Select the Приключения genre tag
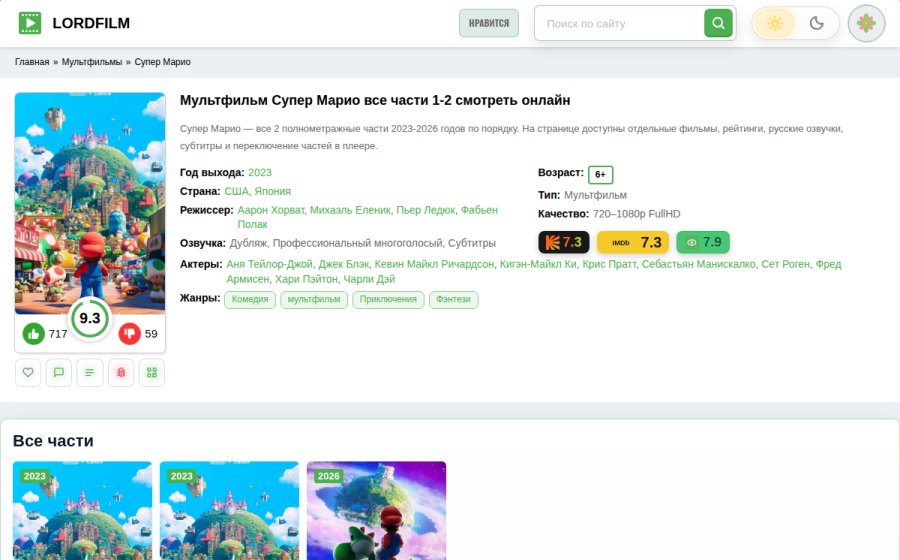Image resolution: width=900 pixels, height=560 pixels. (388, 300)
